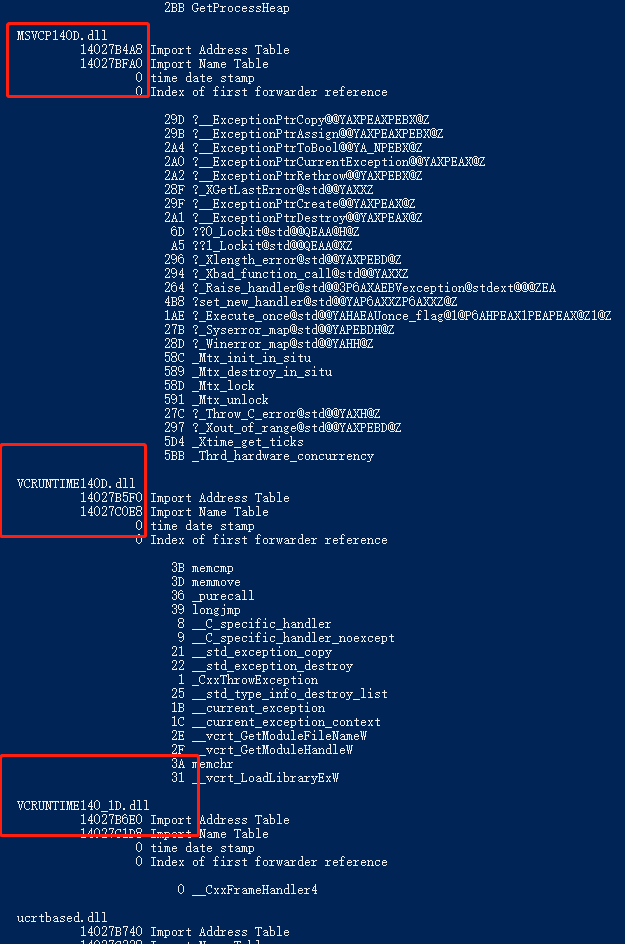
Task: Click address 14027C0E8 Import Name Table
Action: pos(174,512)
